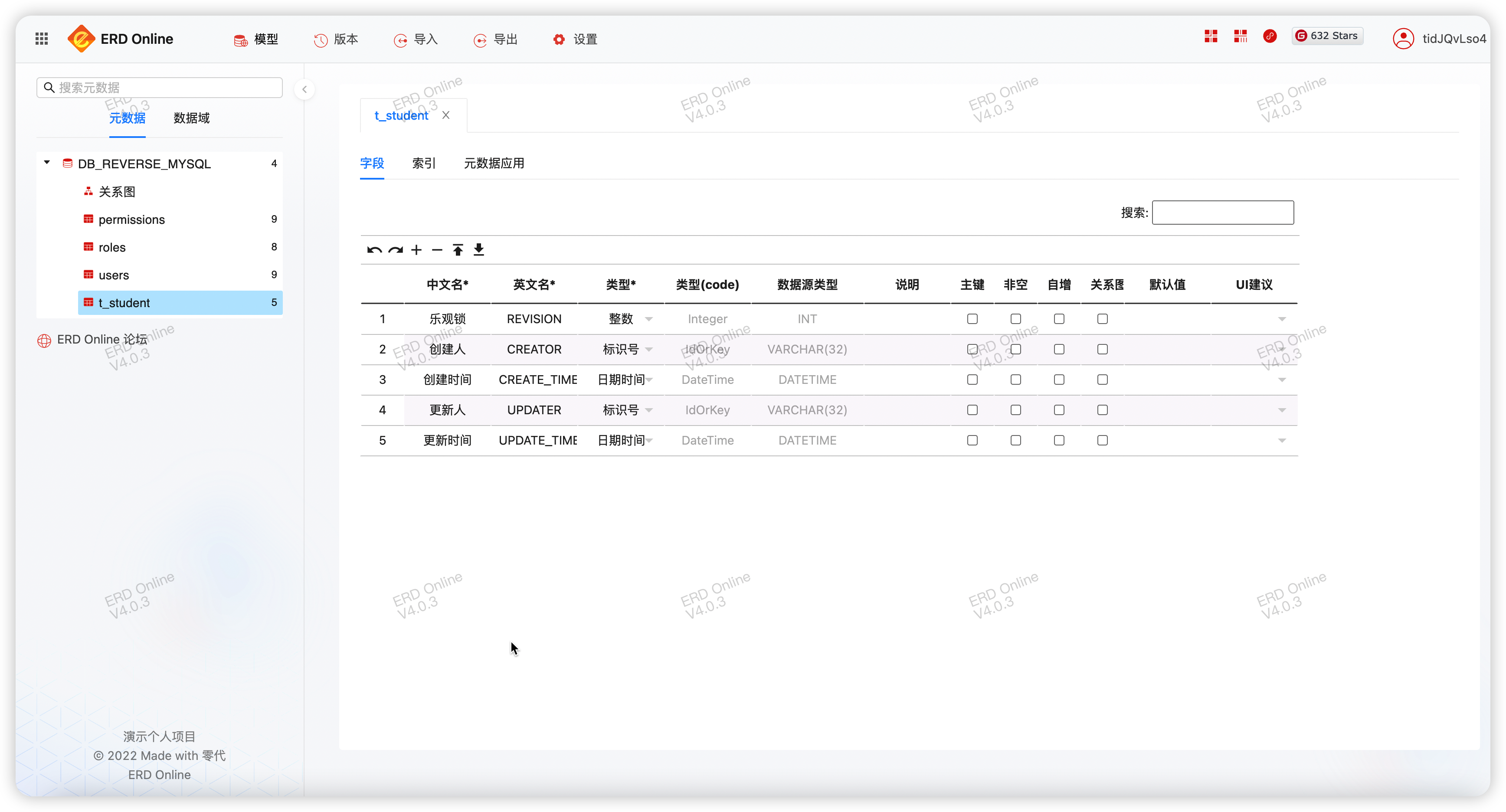The width and height of the screenshot is (1506, 812).
Task: Open the app grid launcher icon
Action: [42, 39]
